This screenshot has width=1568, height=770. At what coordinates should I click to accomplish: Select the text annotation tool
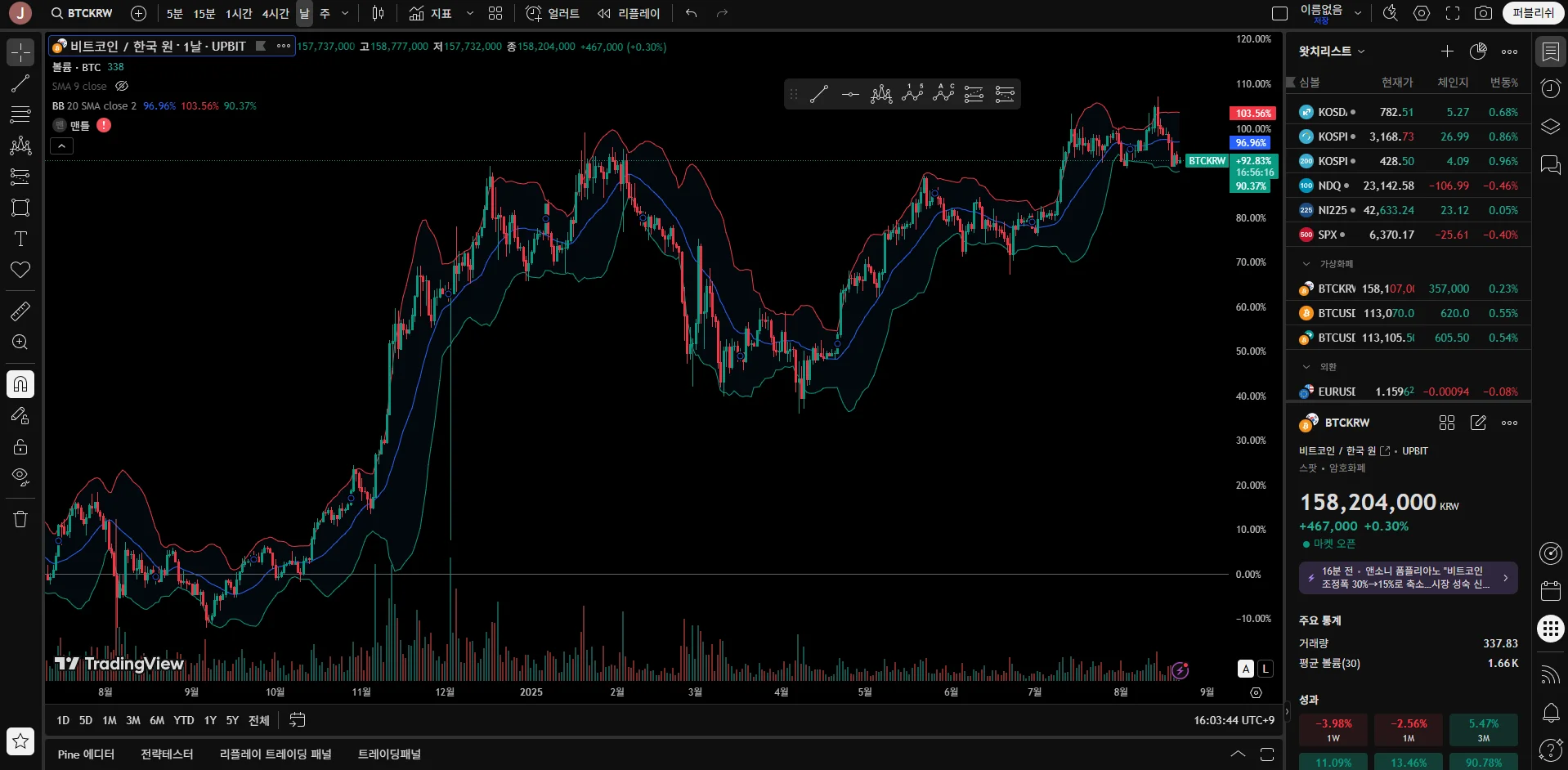pyautogui.click(x=20, y=239)
